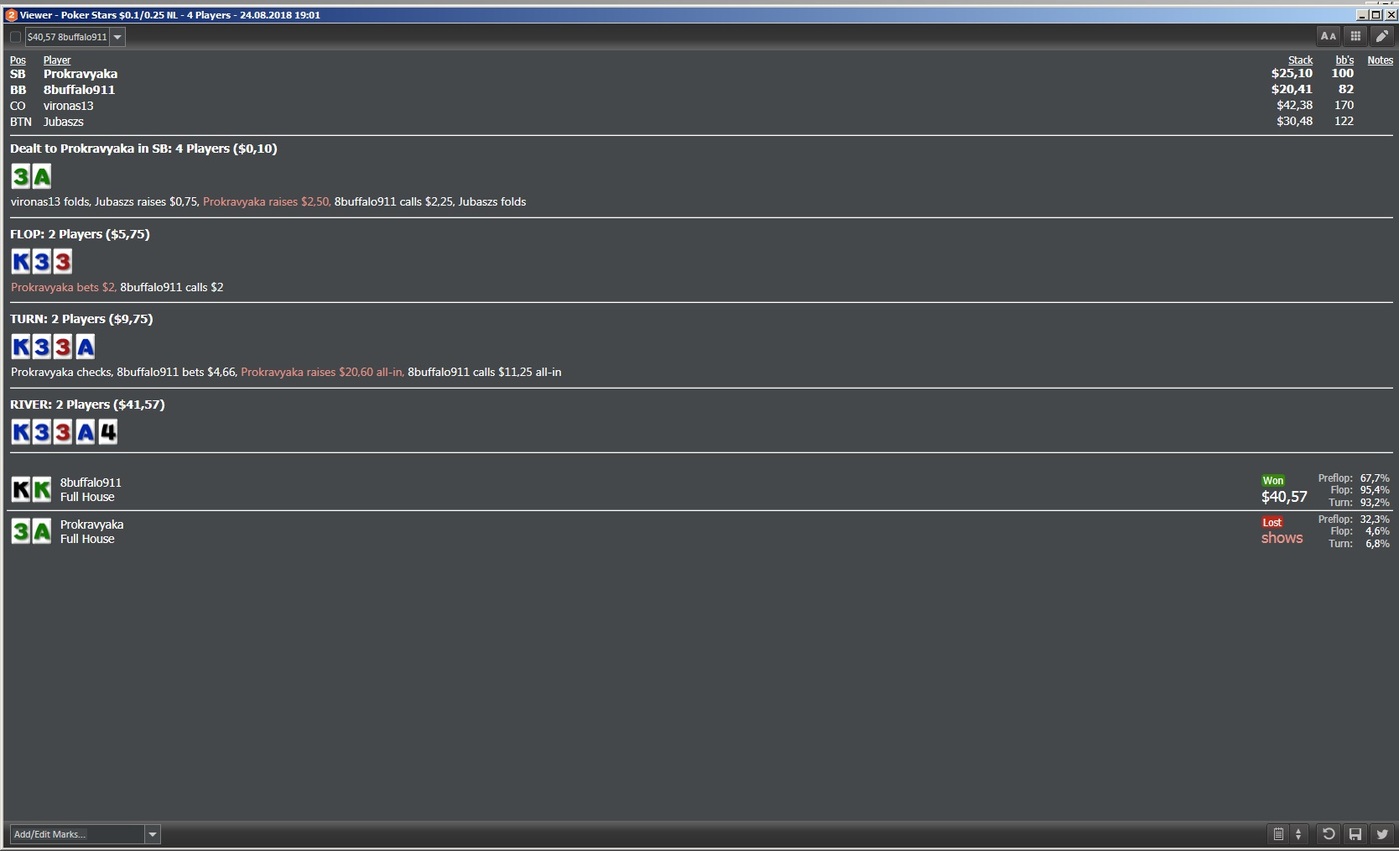Viewport: 1399px width, 851px height.
Task: Click the green Won badge
Action: coord(1272,481)
